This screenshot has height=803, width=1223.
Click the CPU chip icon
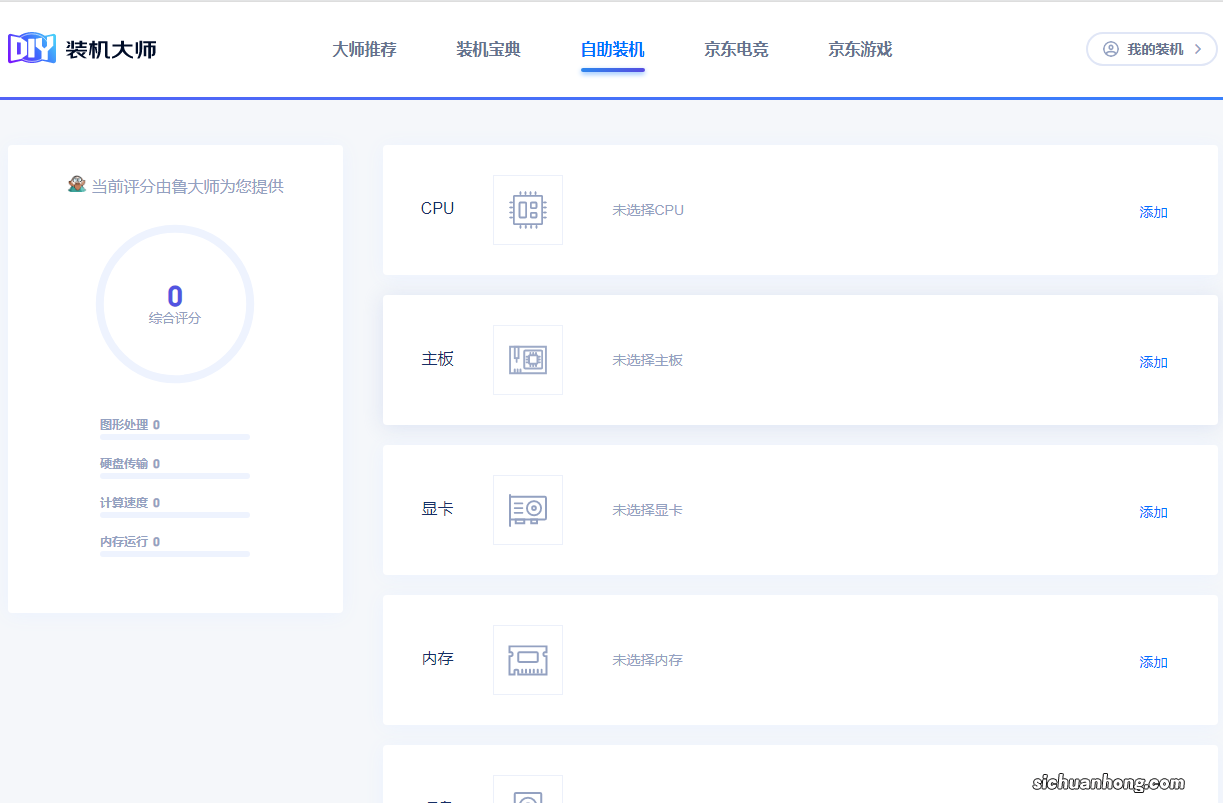click(527, 209)
